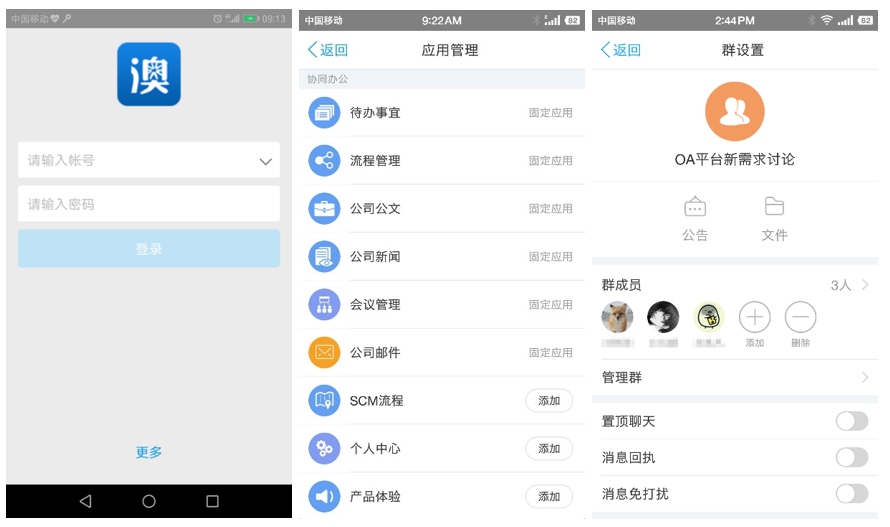The width and height of the screenshot is (890, 527).
Task: Click the 请输入密码 password field
Action: [148, 204]
